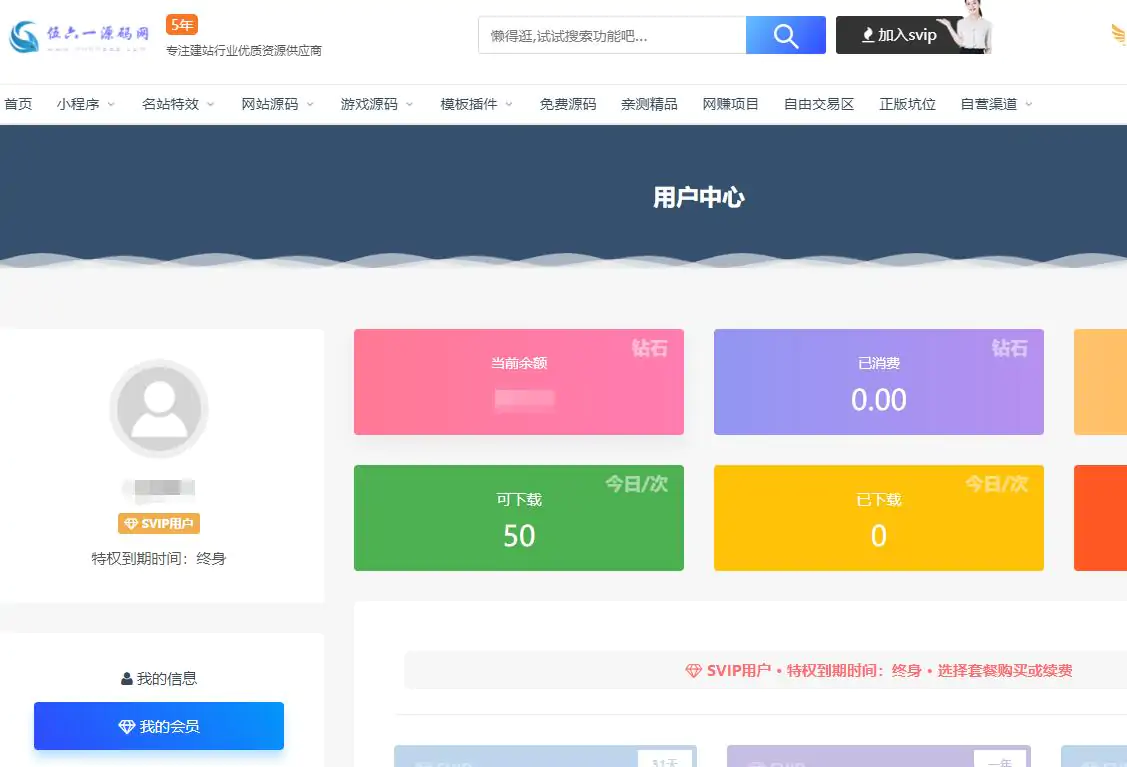This screenshot has width=1127, height=767.
Task: Click the magnifier search button
Action: click(786, 35)
